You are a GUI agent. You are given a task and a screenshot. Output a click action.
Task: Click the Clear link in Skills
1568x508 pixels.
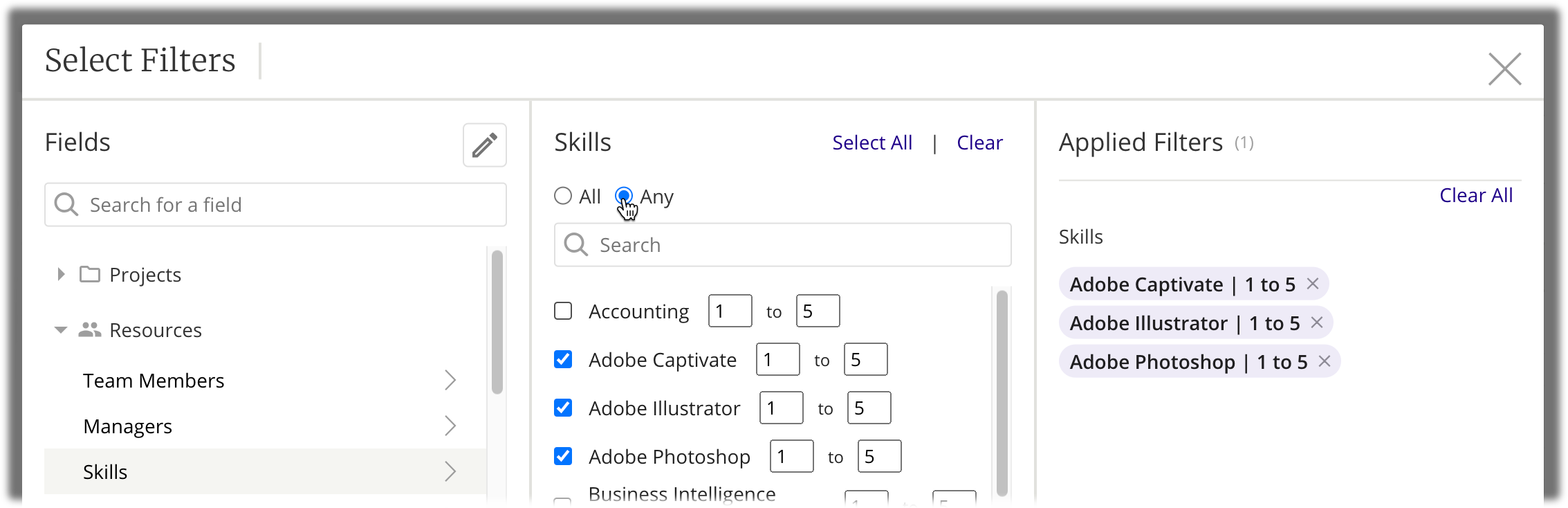(979, 143)
